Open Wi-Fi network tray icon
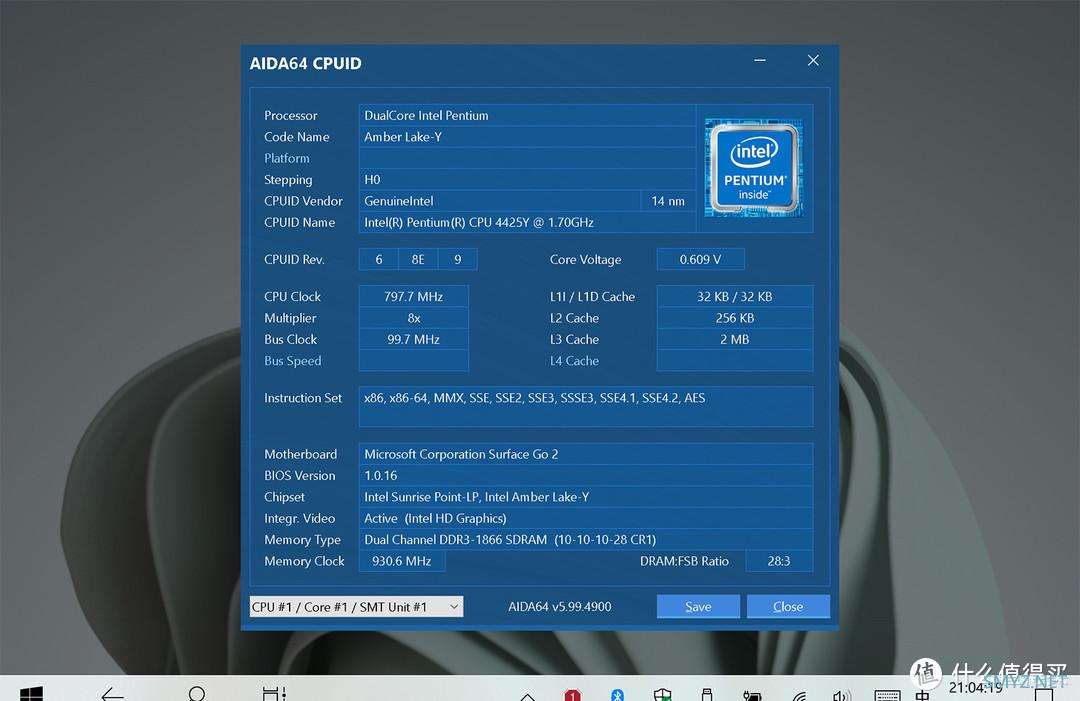 pos(799,696)
